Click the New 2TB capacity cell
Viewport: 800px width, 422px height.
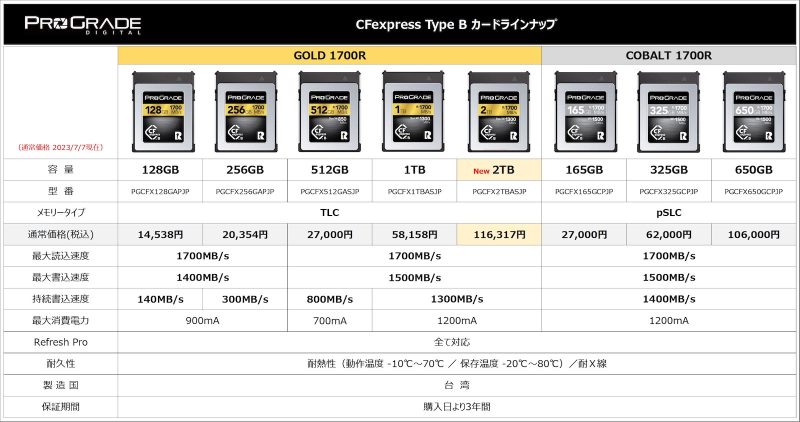[499, 170]
